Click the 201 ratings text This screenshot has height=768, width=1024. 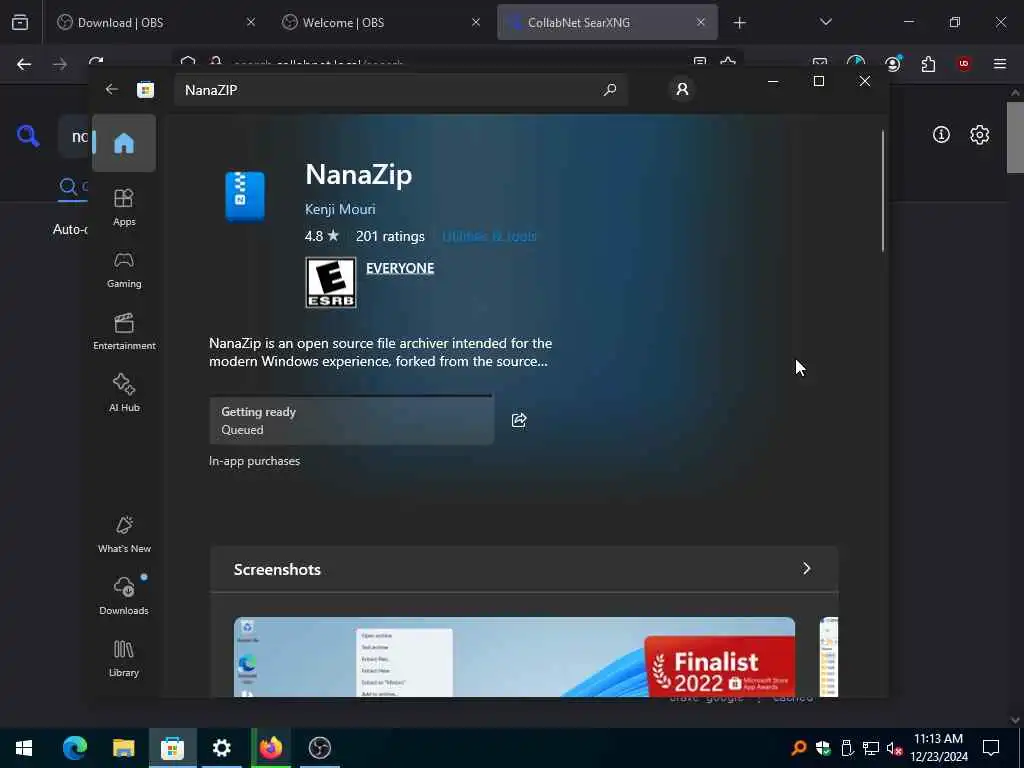(x=390, y=236)
